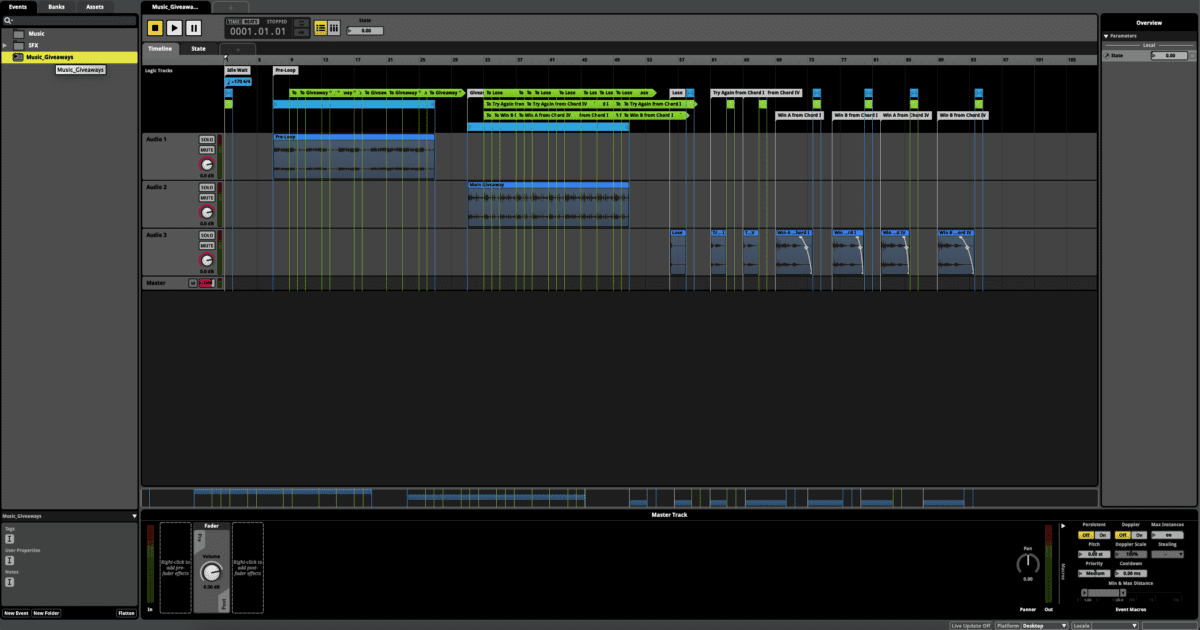Click the Pre-Loop marker on logic track

(285, 70)
